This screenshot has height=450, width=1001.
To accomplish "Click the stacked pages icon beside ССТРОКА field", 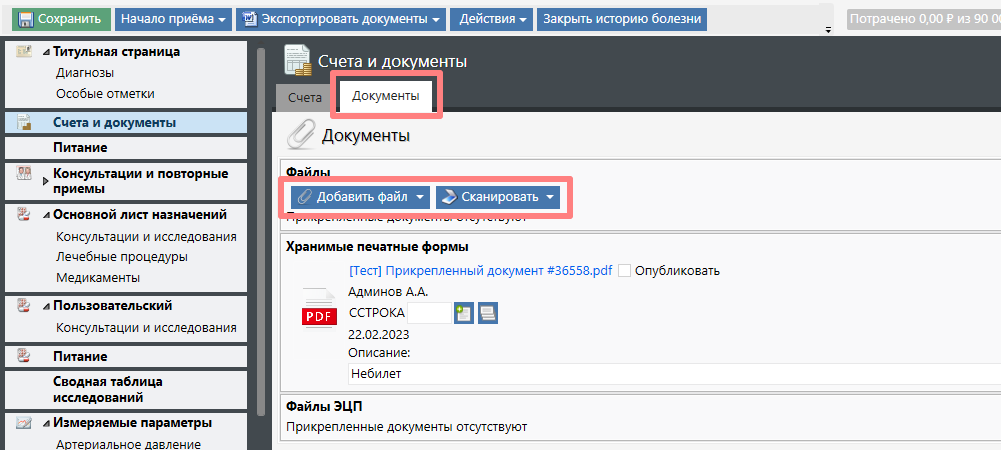I will (x=487, y=313).
